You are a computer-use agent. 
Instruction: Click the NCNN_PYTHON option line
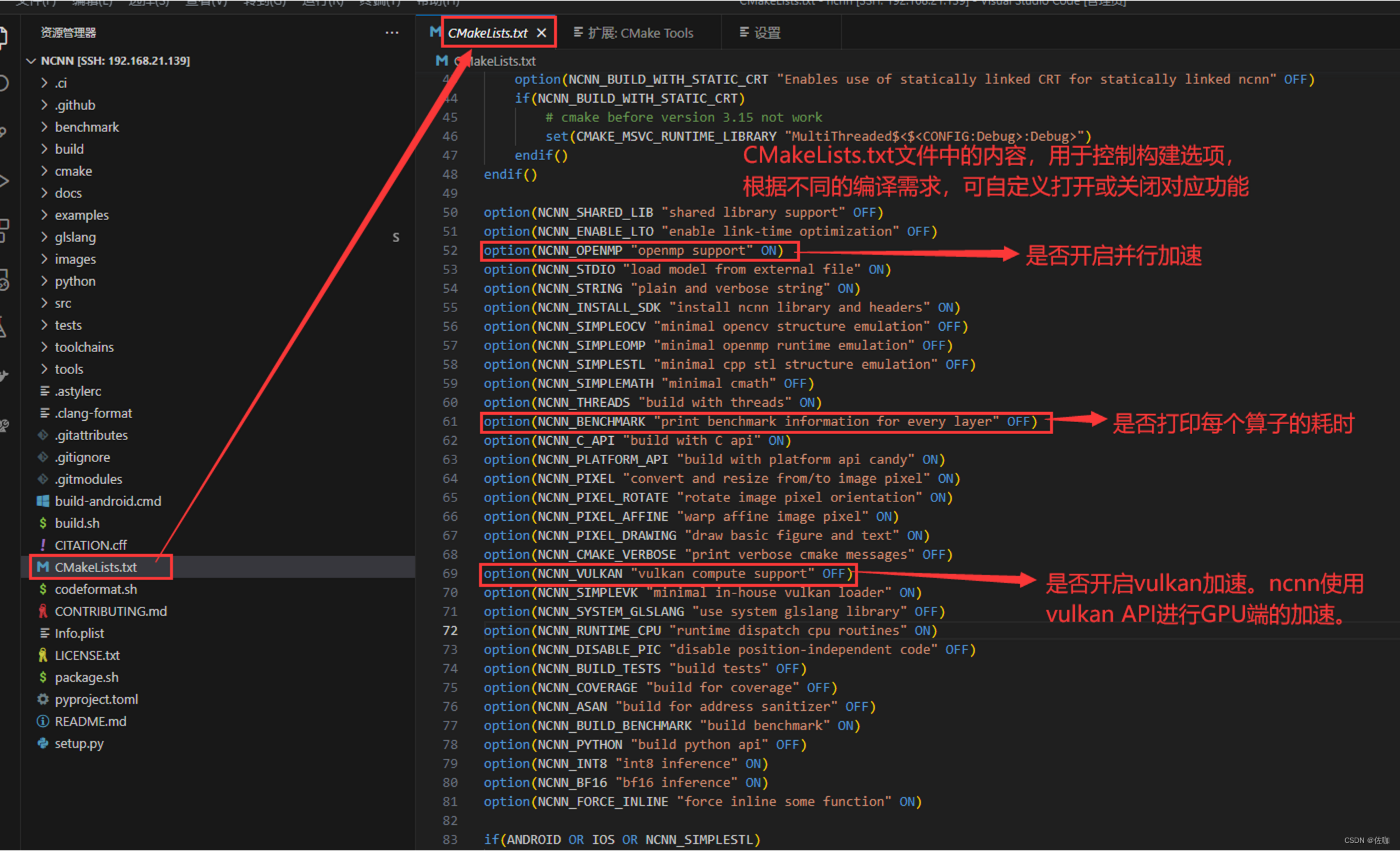tap(645, 744)
